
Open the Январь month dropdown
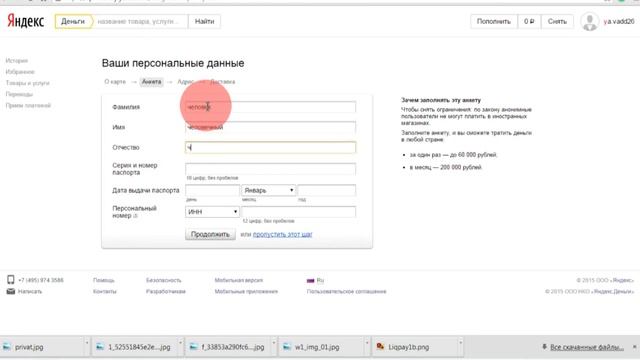[x=269, y=190]
